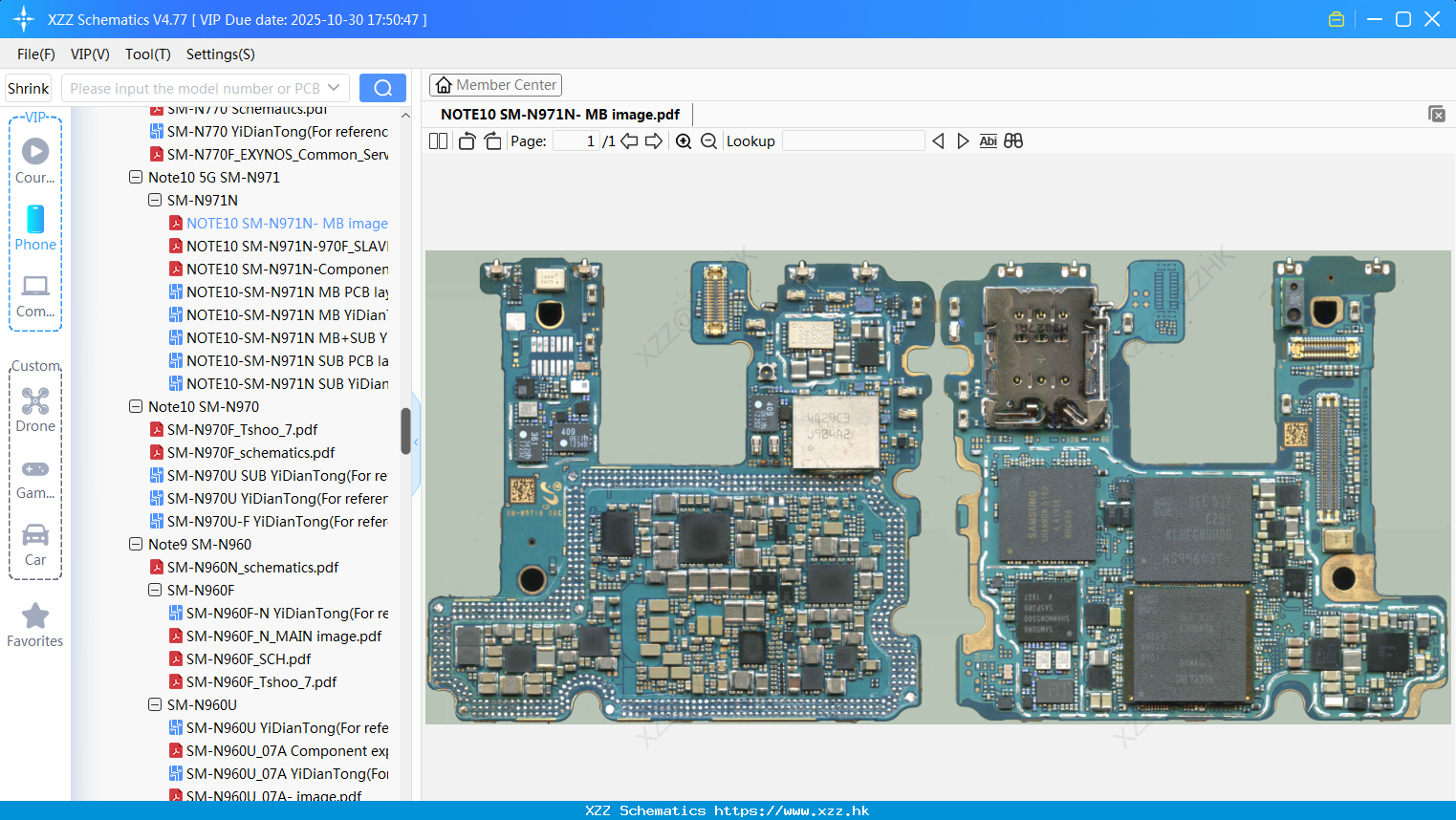Click the model number search input
Image resolution: width=1456 pixels, height=820 pixels.
pos(194,88)
